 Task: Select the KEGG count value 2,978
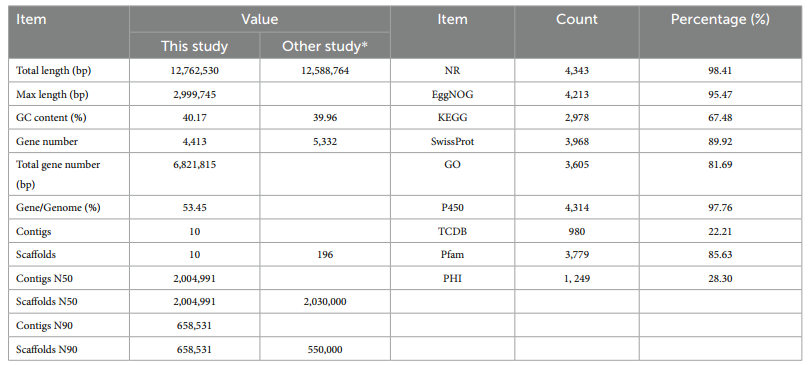coord(577,118)
